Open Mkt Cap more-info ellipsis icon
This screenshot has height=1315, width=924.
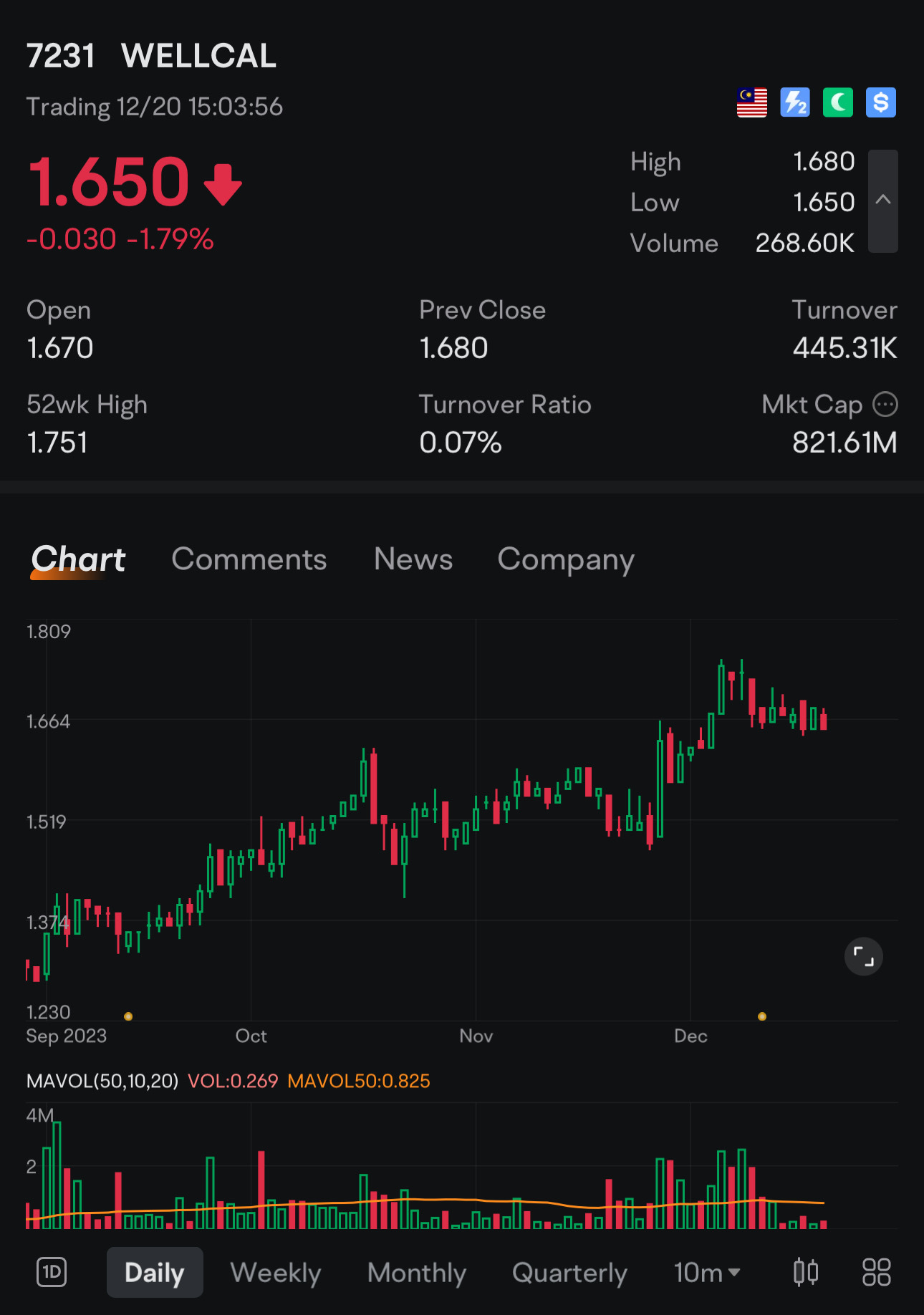coord(885,405)
